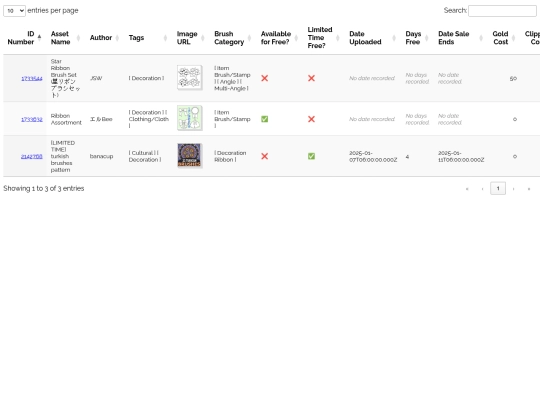Go to first page of results
This screenshot has width=540, height=405.
click(467, 189)
